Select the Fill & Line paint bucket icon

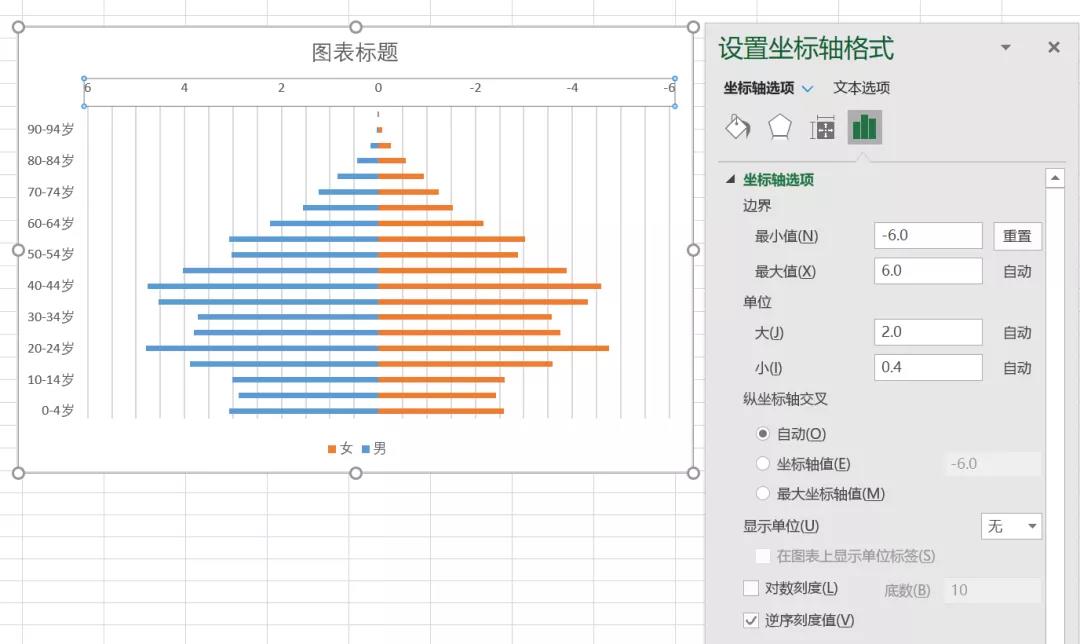[737, 127]
